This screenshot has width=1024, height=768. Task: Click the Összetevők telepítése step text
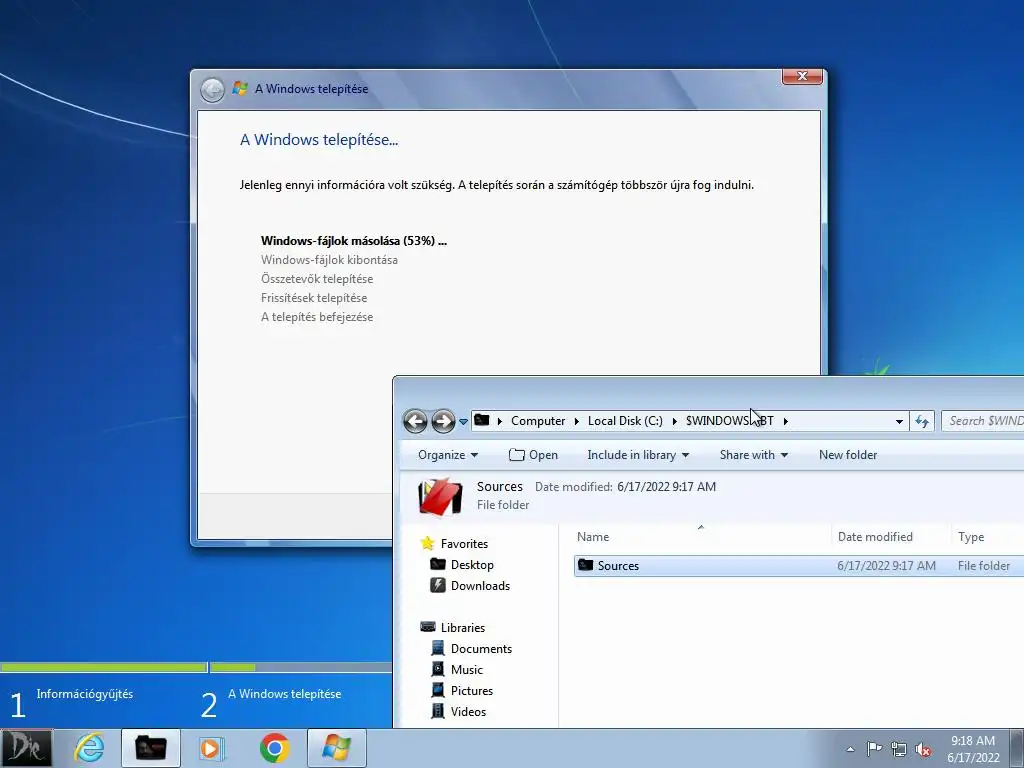point(317,279)
